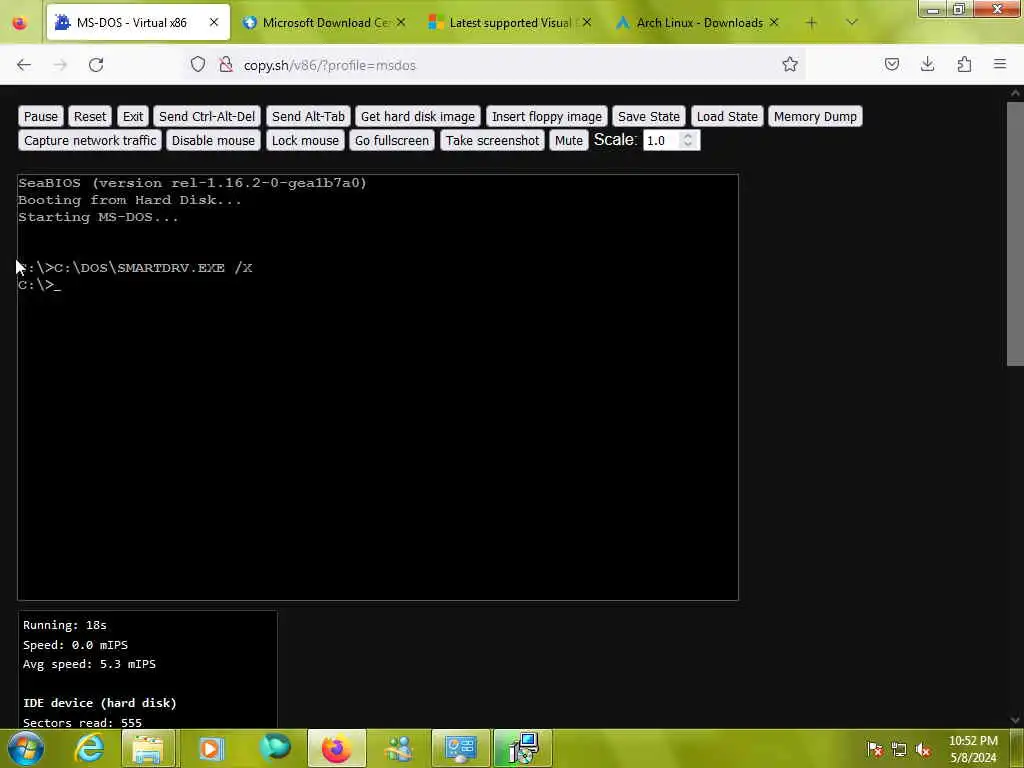Bookmark this page with the star icon
The image size is (1024, 768).
click(790, 64)
